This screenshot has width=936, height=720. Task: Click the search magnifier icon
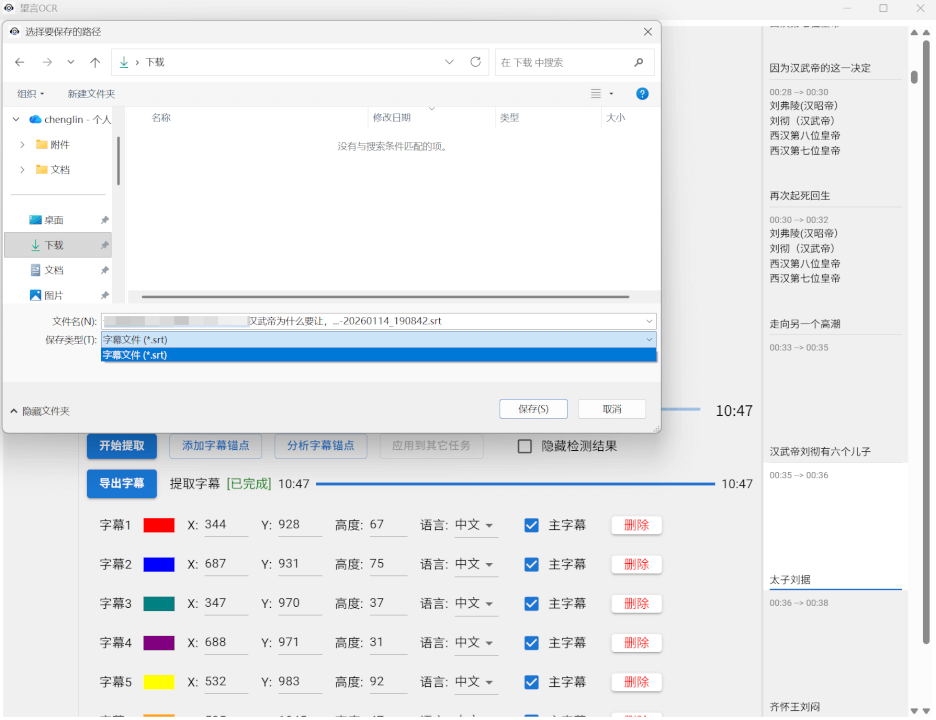[x=638, y=62]
